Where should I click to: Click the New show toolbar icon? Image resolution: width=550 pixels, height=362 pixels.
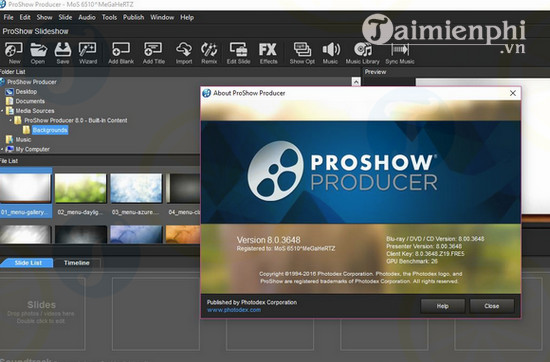tap(14, 53)
